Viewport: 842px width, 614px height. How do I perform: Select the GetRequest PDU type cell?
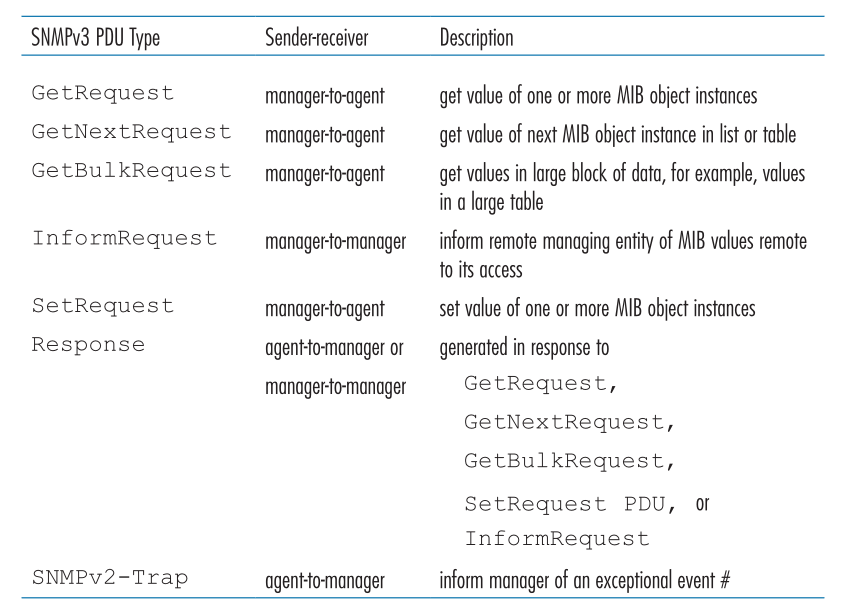[x=103, y=93]
